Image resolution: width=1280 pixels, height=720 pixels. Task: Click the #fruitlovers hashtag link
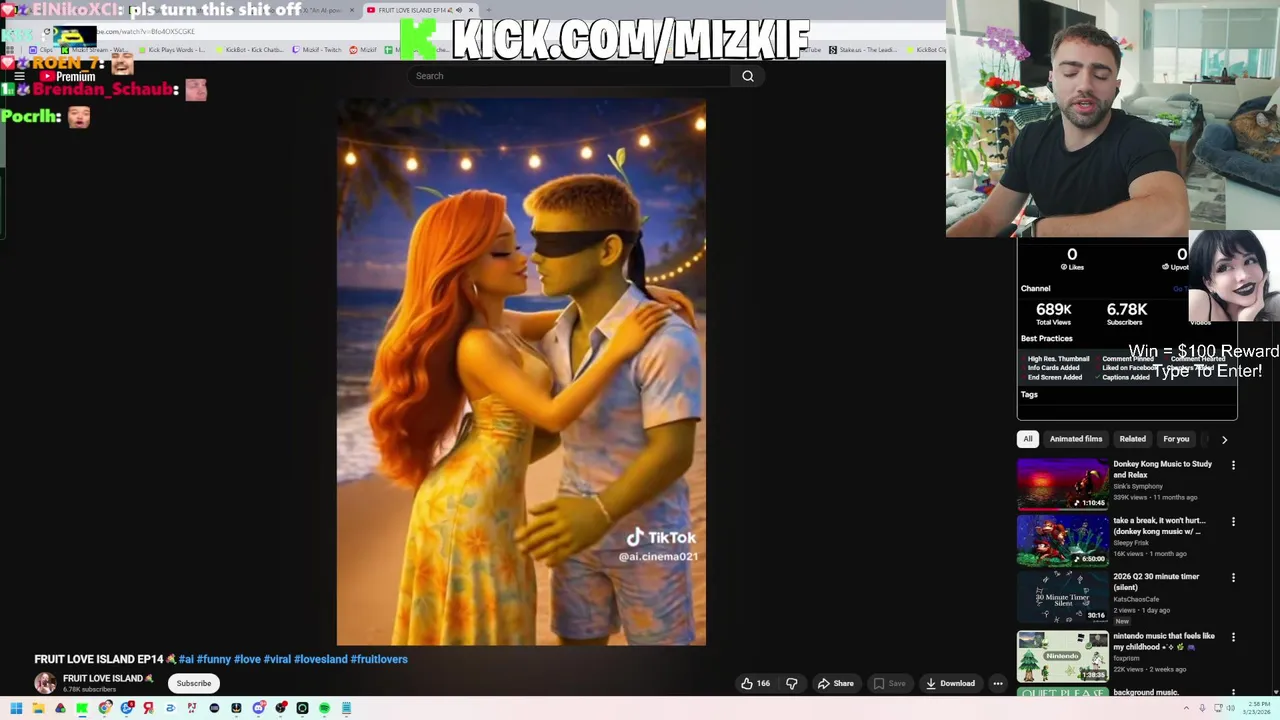[379, 659]
